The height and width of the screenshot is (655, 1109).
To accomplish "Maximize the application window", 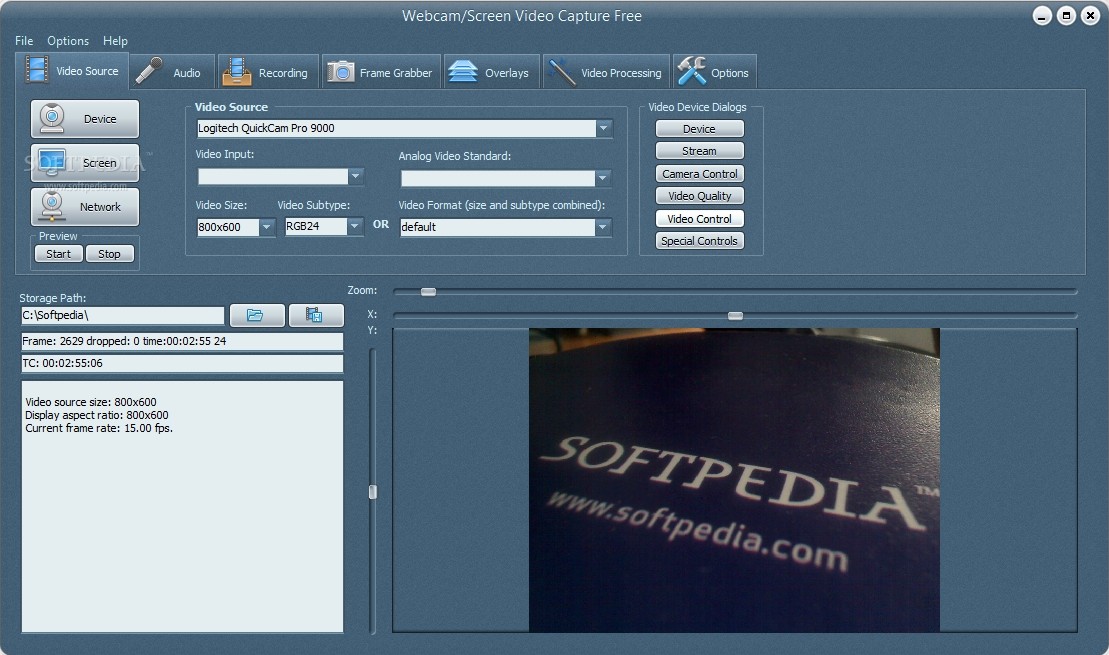I will tap(1066, 16).
